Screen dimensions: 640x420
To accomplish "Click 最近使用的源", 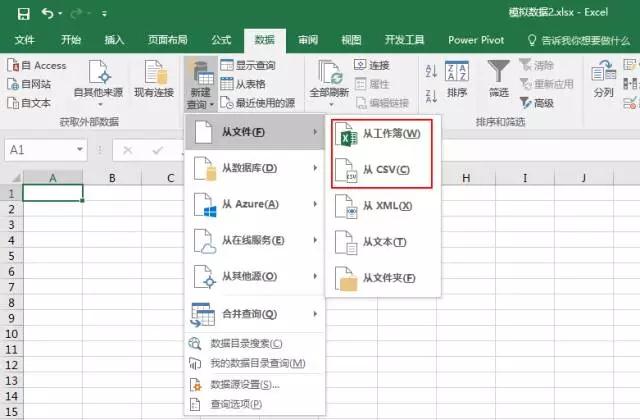I will coord(258,103).
